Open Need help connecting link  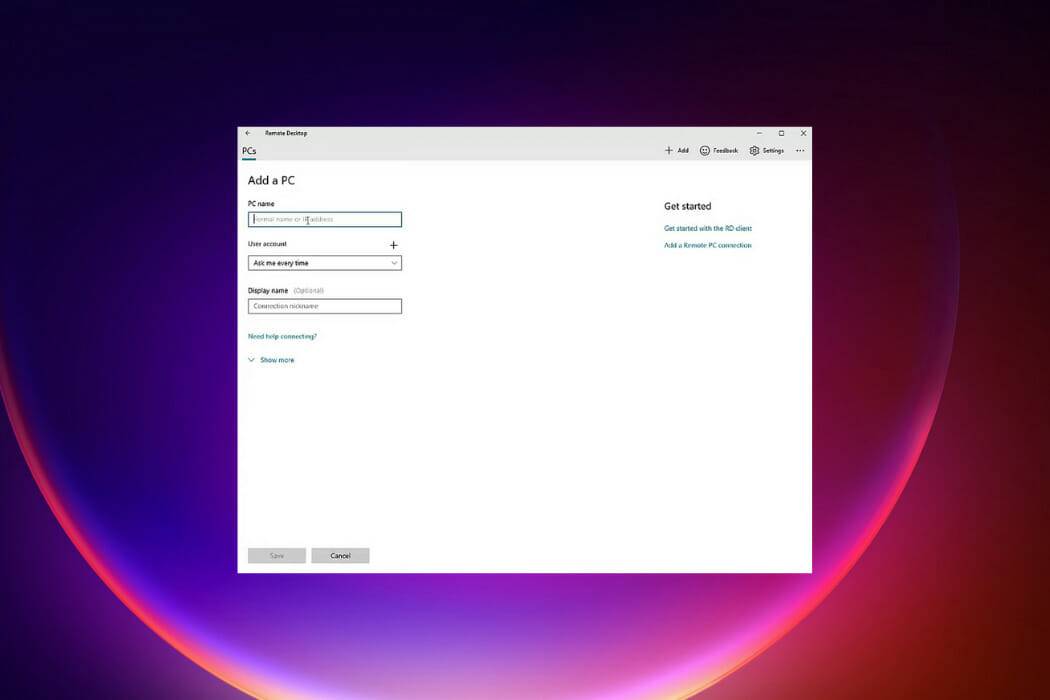tap(282, 336)
